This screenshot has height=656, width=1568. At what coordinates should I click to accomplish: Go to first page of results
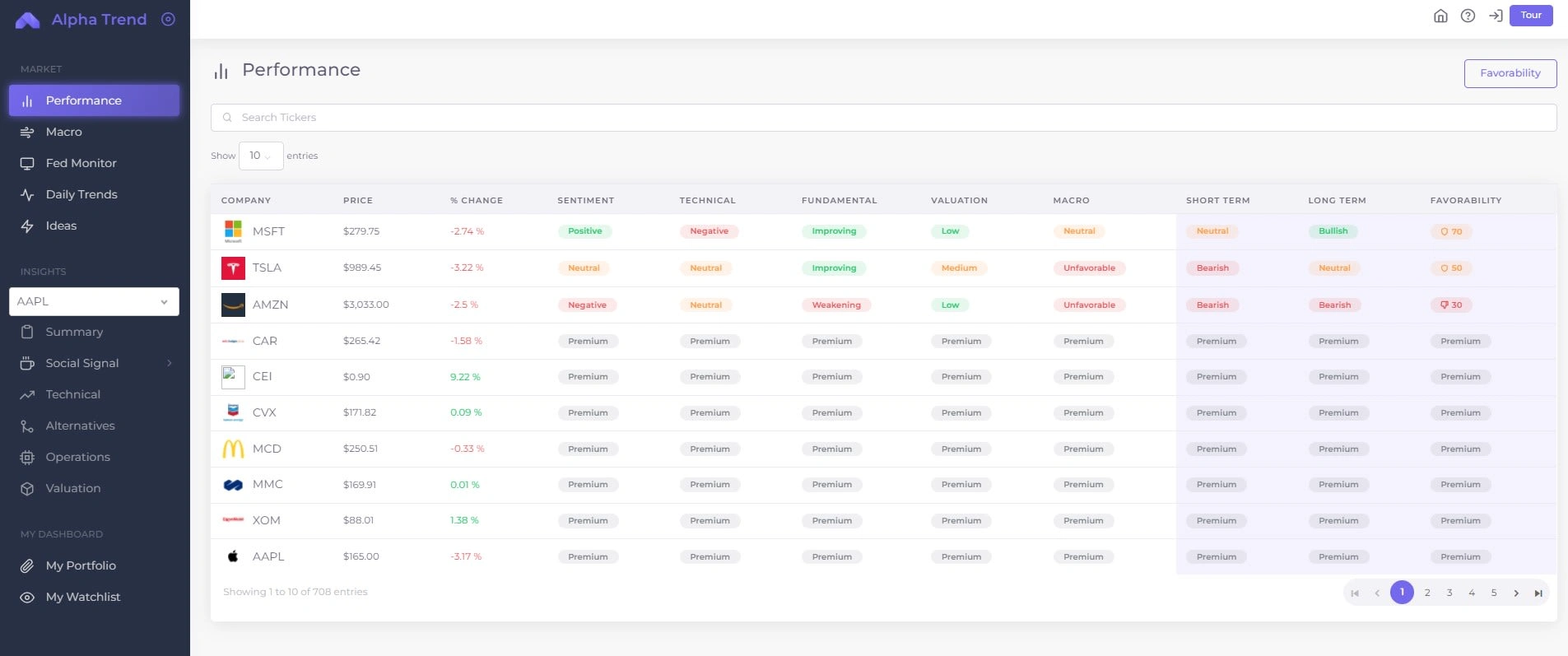tap(1355, 593)
